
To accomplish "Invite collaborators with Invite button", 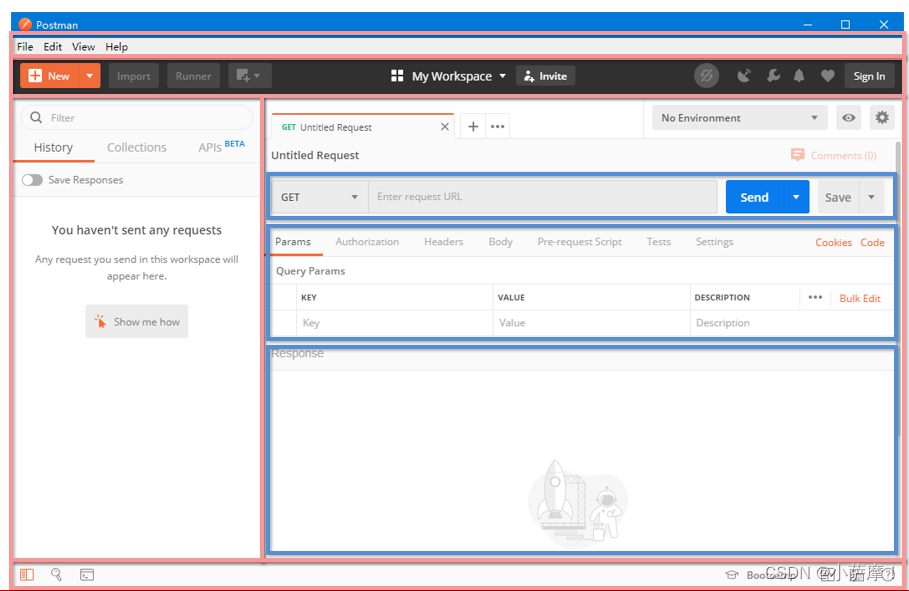I will pyautogui.click(x=545, y=76).
